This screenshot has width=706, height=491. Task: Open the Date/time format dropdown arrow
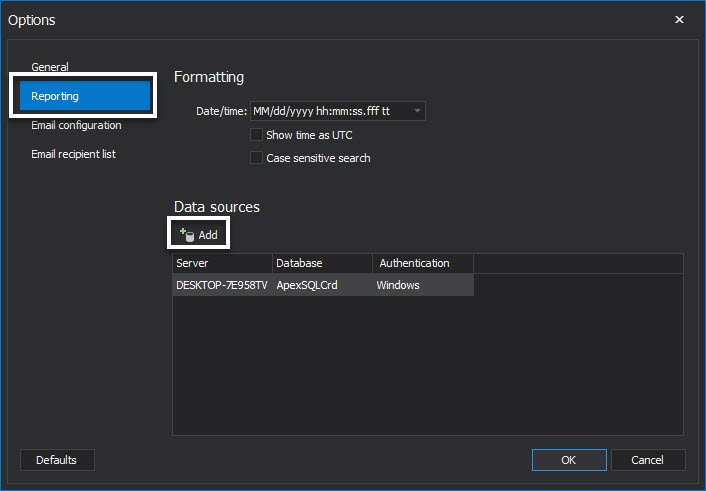click(417, 111)
